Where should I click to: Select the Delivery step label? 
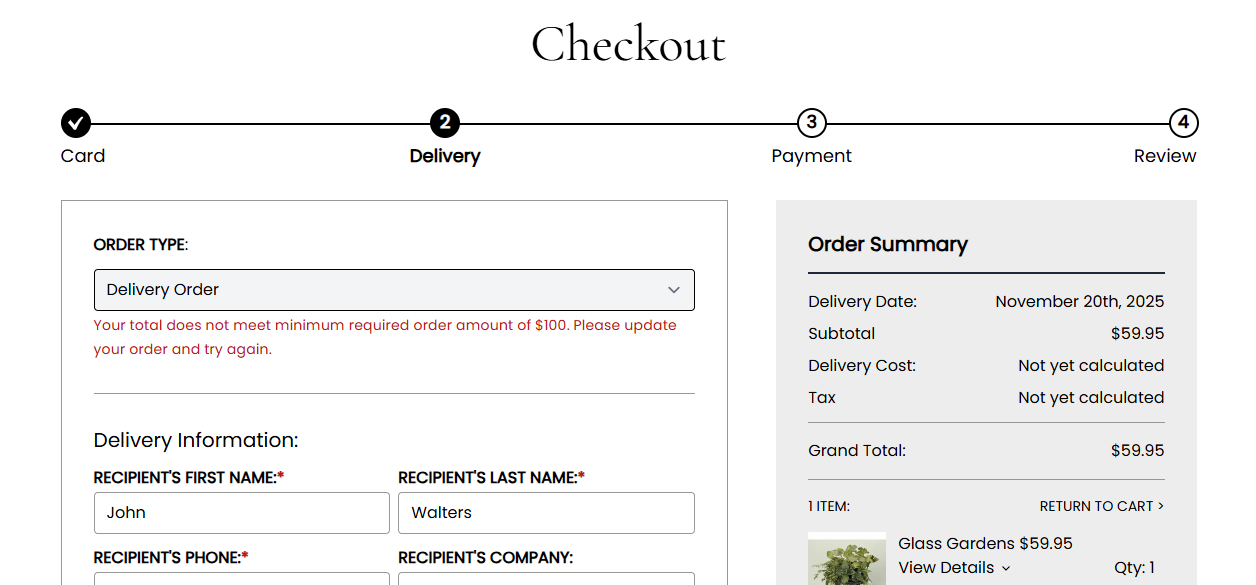click(445, 156)
